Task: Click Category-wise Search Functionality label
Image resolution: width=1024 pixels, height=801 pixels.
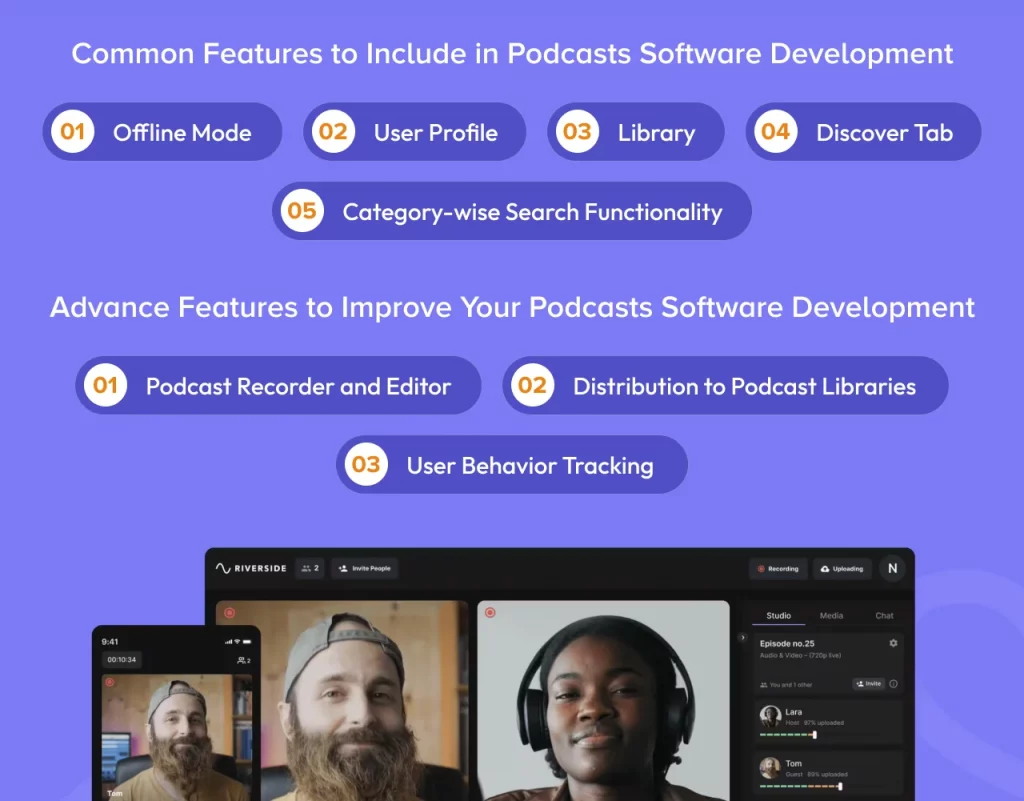Action: click(532, 212)
